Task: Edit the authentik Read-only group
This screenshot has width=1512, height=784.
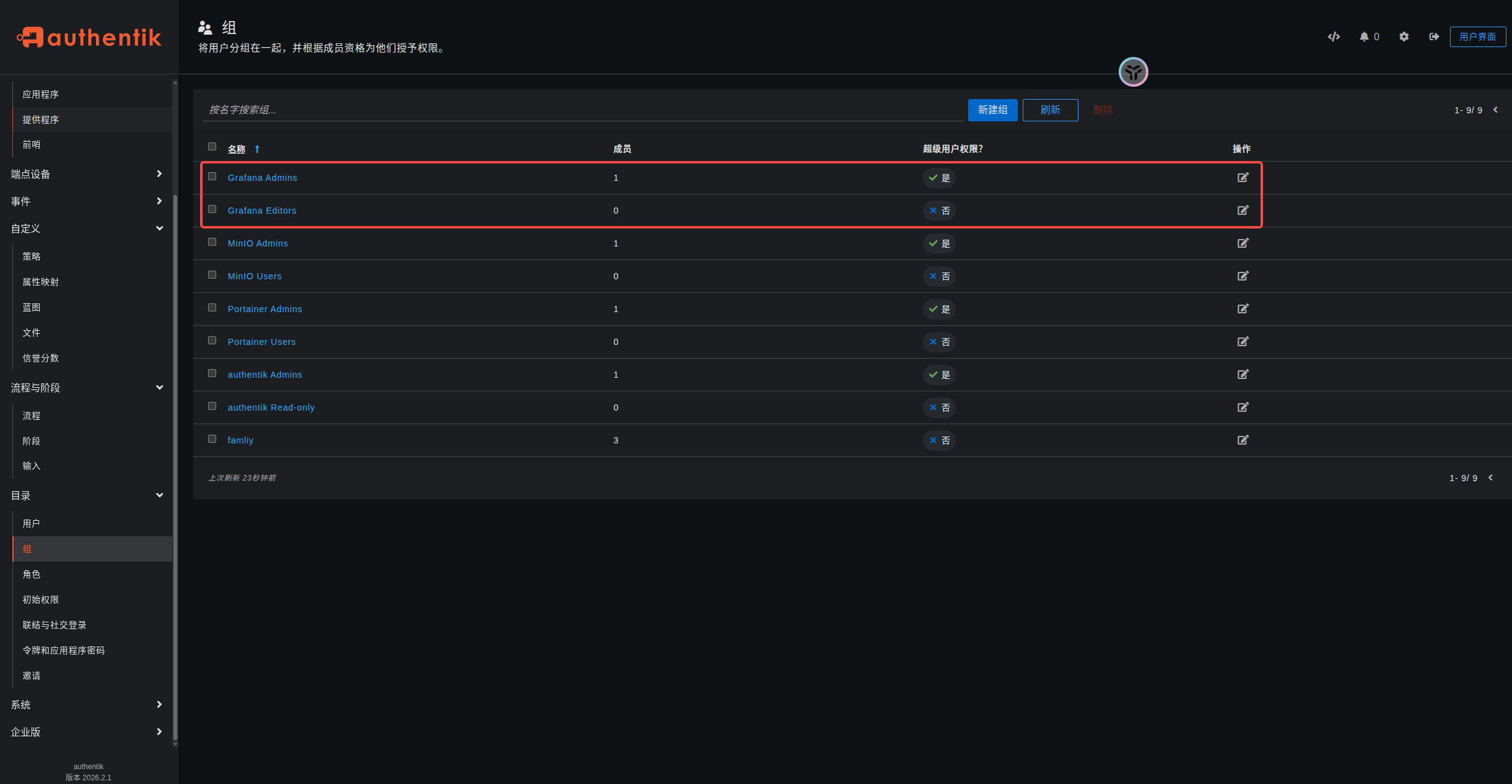Action: [1243, 407]
